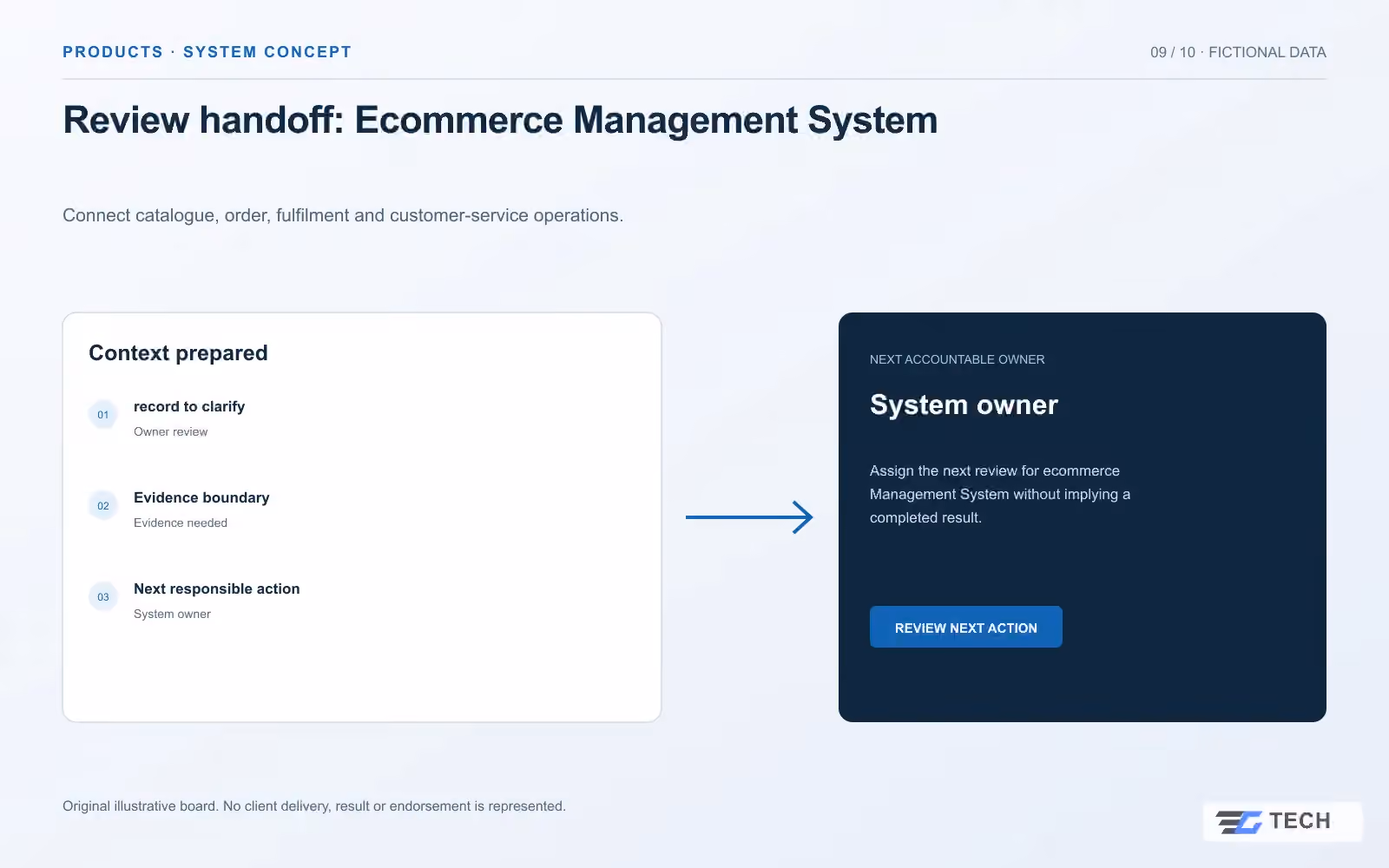Click the 'System owner' heading in dark card

[x=964, y=404]
